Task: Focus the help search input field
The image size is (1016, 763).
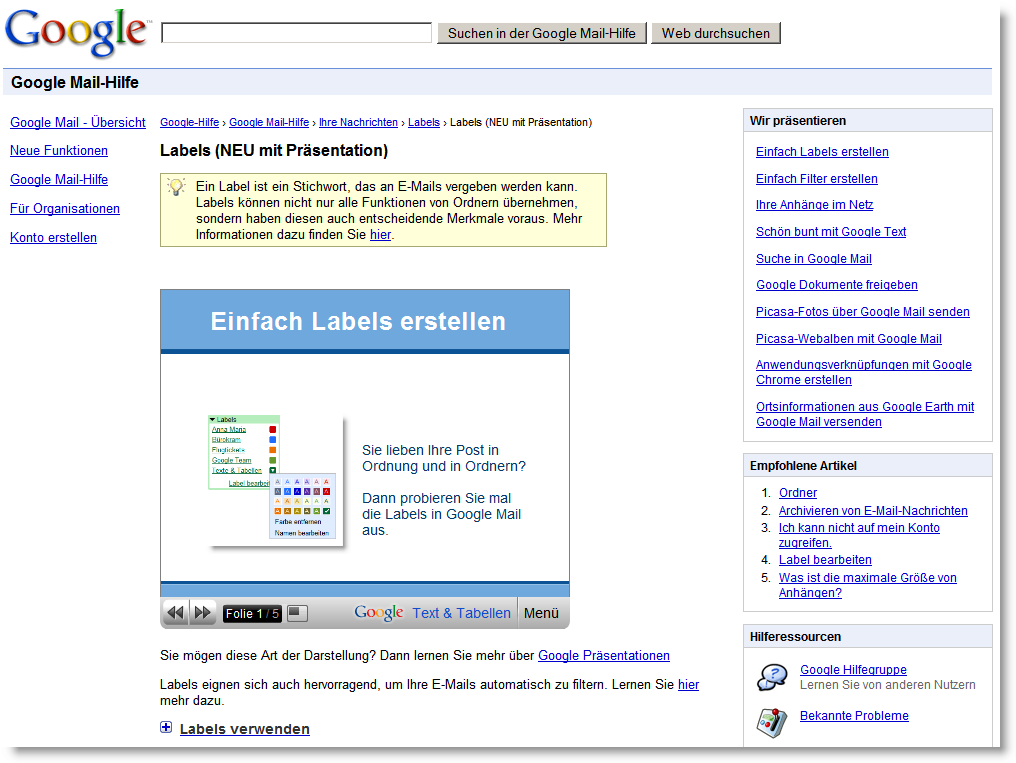Action: click(296, 32)
